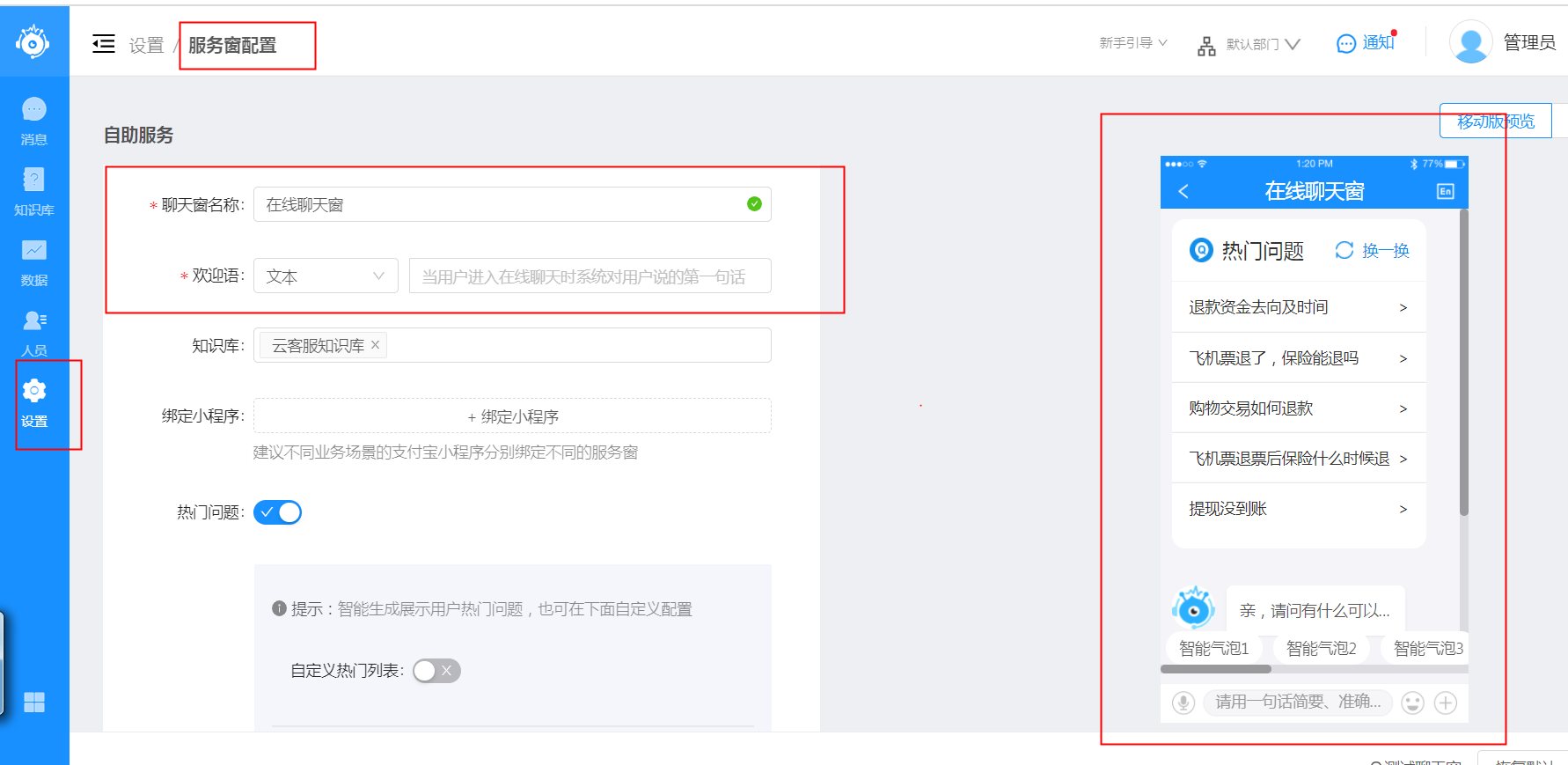The image size is (1568, 765).
Task: Click the preview vertical scrollbar thumb
Action: click(1464, 362)
